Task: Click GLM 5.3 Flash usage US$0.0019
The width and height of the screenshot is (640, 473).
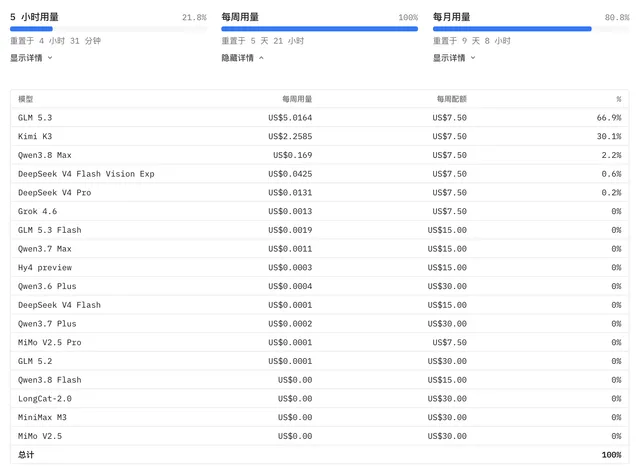Action: [290, 230]
